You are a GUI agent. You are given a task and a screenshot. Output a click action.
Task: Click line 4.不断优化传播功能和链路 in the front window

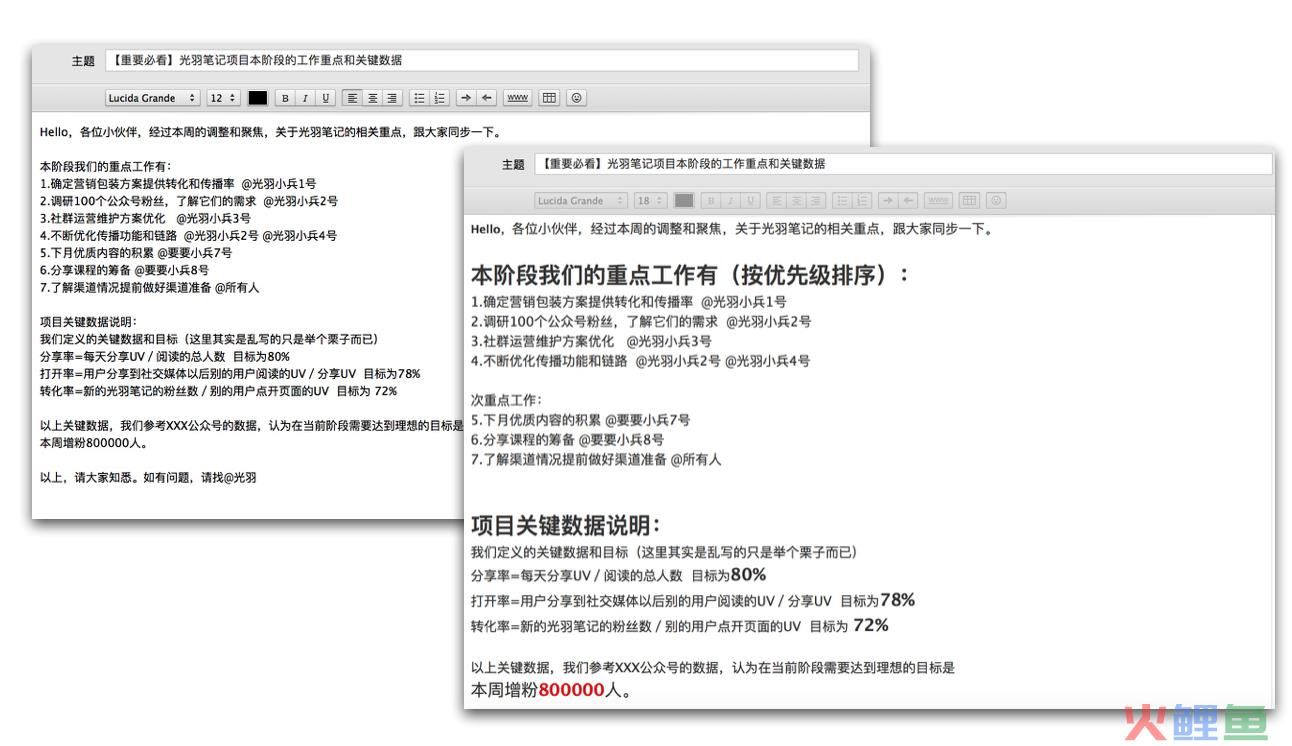pos(640,361)
